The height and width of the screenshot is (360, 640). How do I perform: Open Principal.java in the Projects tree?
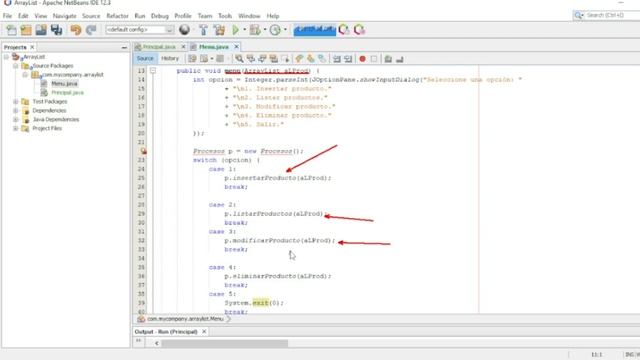(x=67, y=93)
